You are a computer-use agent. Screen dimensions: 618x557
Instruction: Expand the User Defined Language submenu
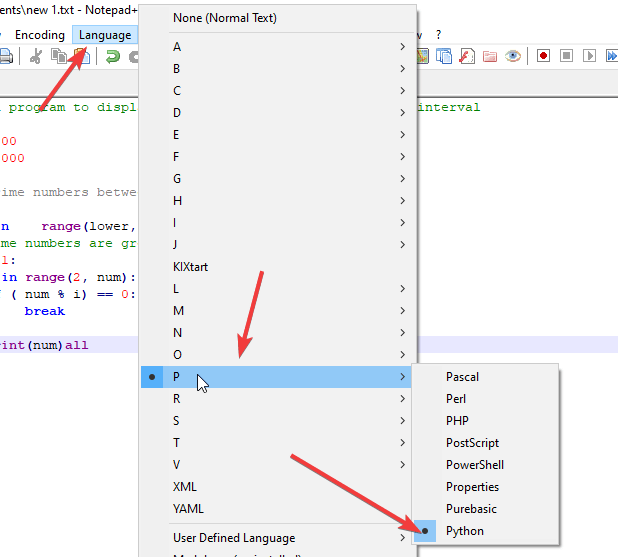click(278, 538)
